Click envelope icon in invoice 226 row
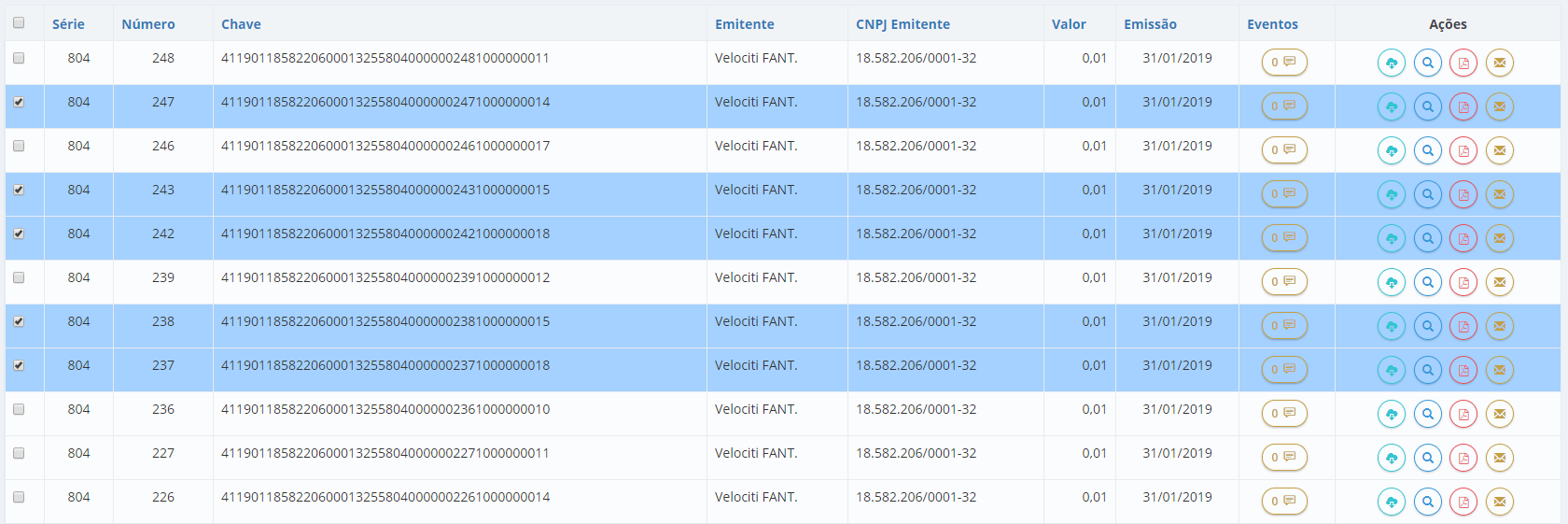Screen dimensions: 1568x524 (x=1499, y=502)
